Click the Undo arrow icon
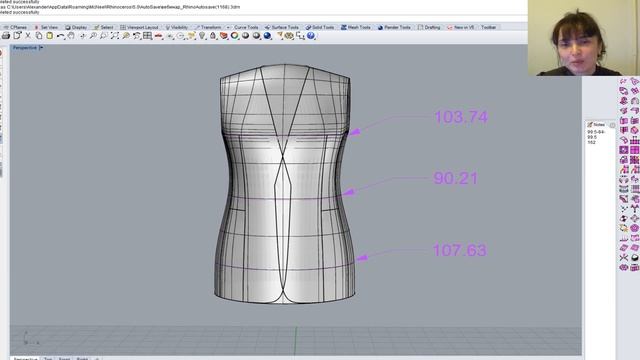The image size is (640, 360). 60,36
